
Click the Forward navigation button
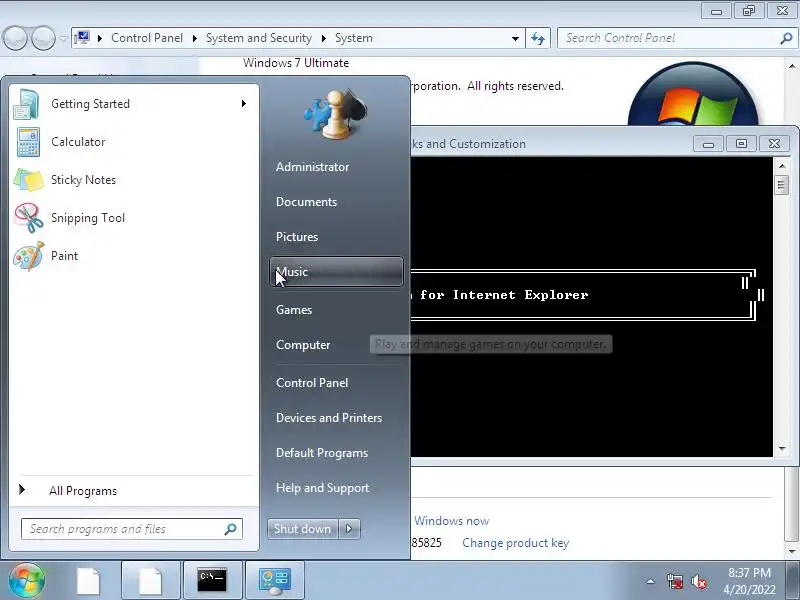(43, 38)
